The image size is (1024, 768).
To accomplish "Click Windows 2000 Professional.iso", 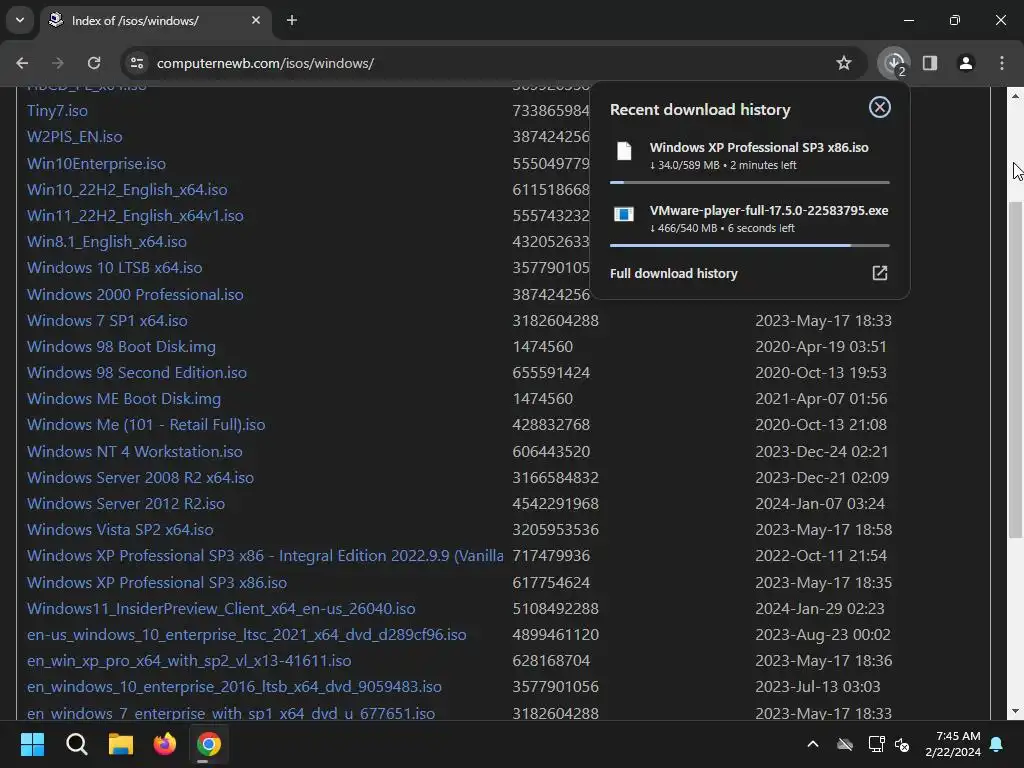I will (x=135, y=295).
